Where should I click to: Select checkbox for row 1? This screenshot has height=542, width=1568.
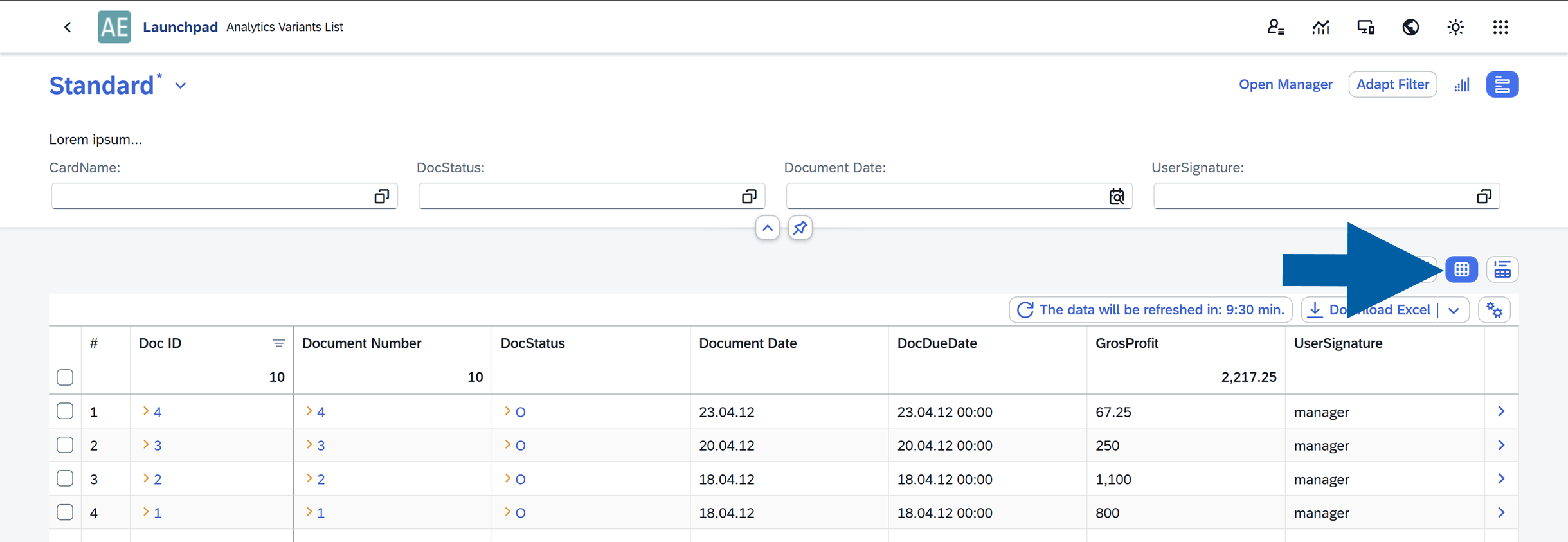[65, 411]
